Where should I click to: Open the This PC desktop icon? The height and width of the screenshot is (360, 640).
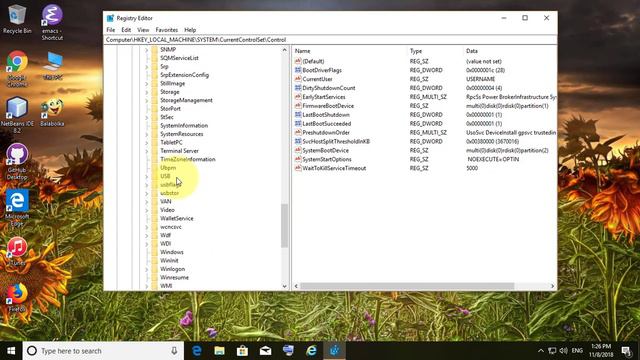(52, 65)
